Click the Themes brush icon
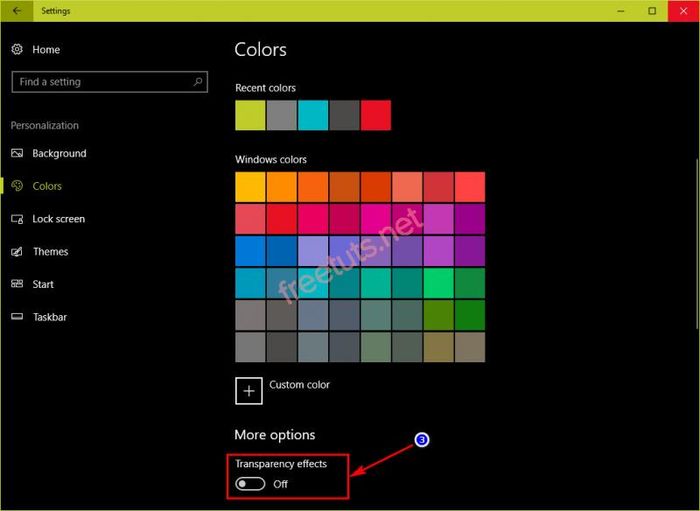Viewport: 700px width, 511px height. pyautogui.click(x=17, y=252)
